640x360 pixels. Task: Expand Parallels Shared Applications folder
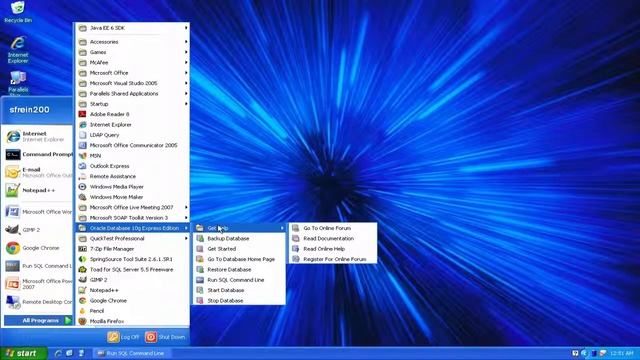133,93
